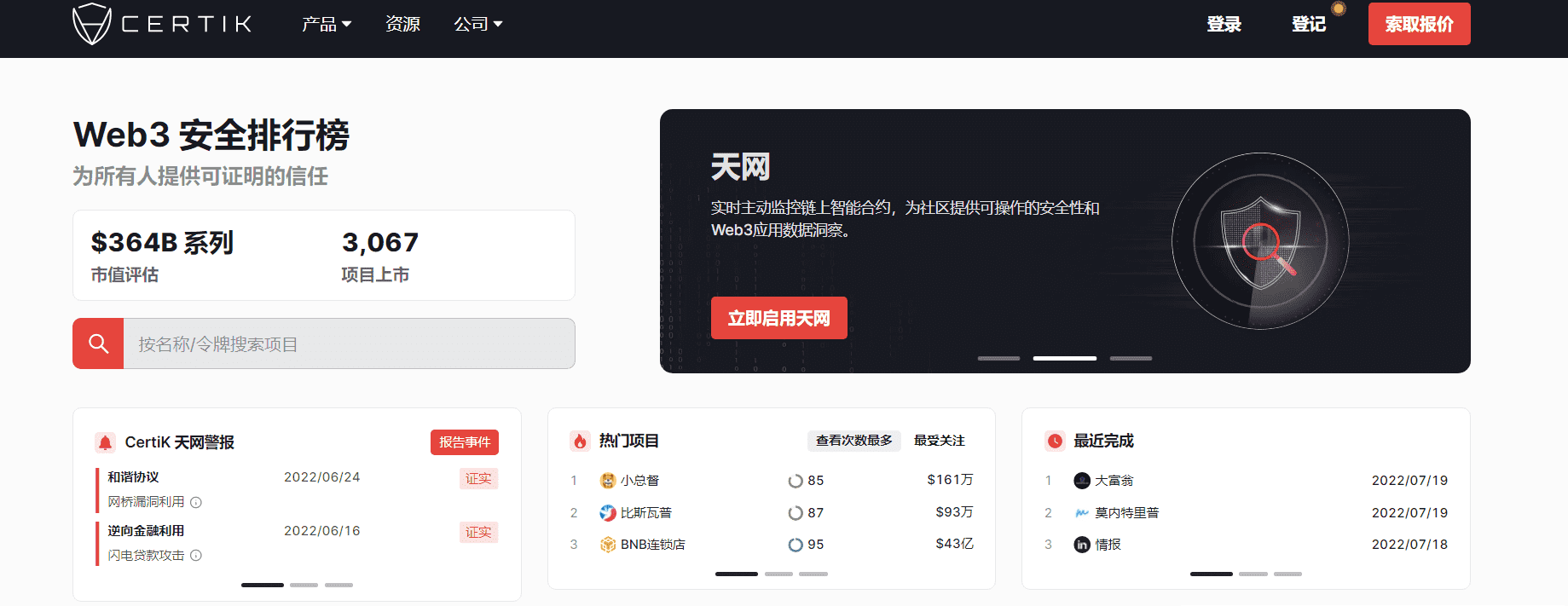Select third page dot in 天网警报 card
Screen dimensions: 1568x606
[x=338, y=585]
